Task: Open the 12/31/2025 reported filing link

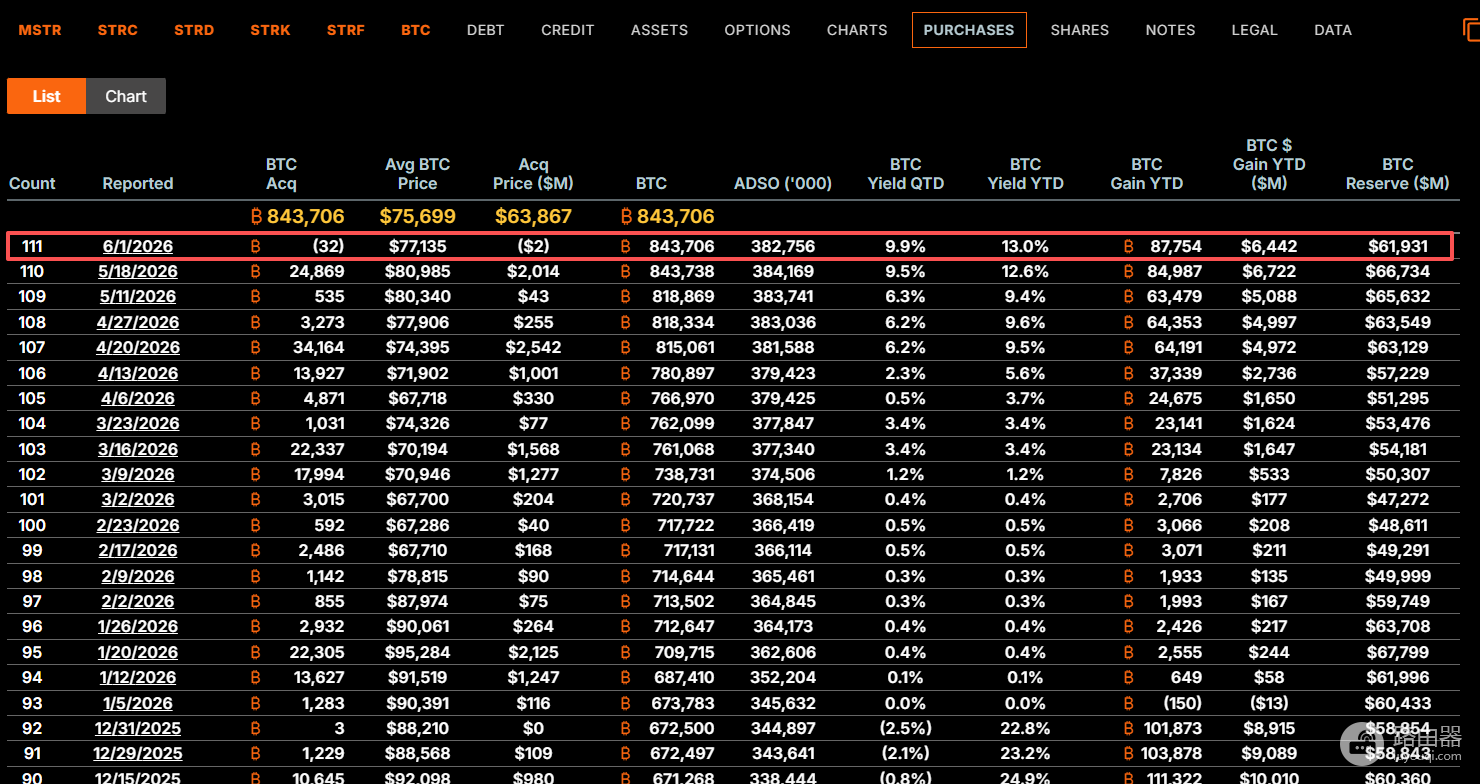Action: (x=138, y=728)
